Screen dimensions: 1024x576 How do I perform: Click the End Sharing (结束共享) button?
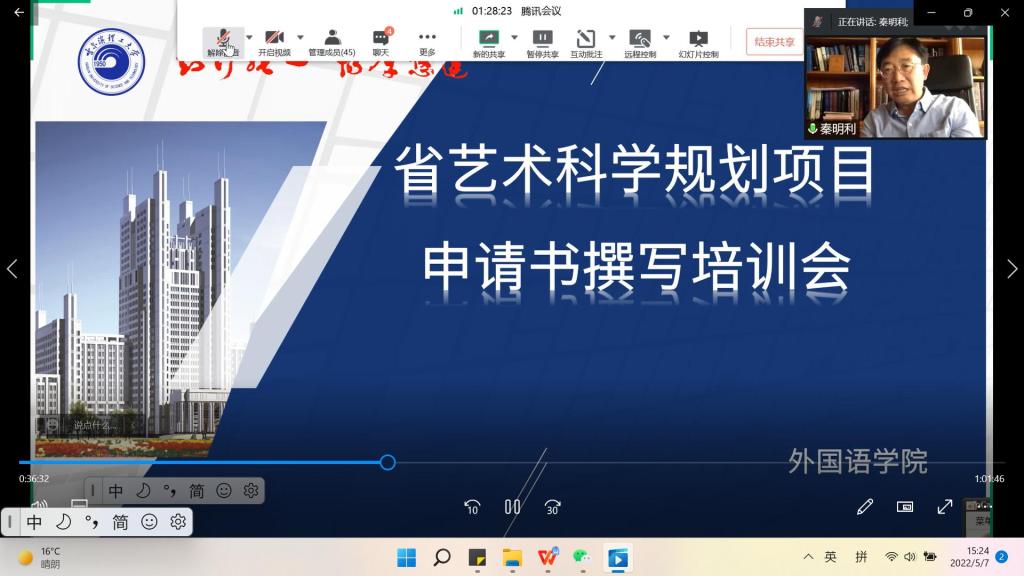click(x=774, y=42)
